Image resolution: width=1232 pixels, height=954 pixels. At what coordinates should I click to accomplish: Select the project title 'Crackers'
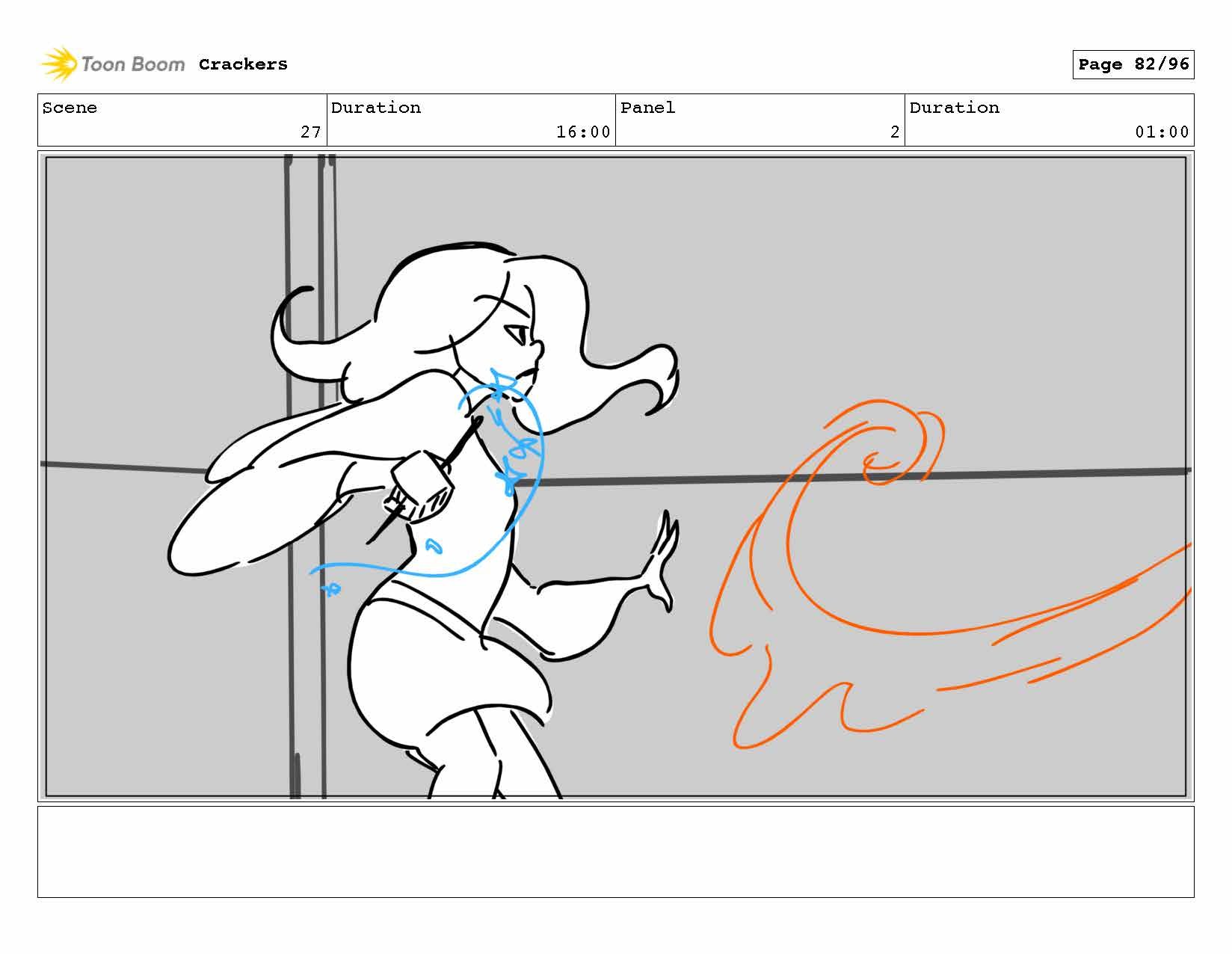[x=243, y=64]
